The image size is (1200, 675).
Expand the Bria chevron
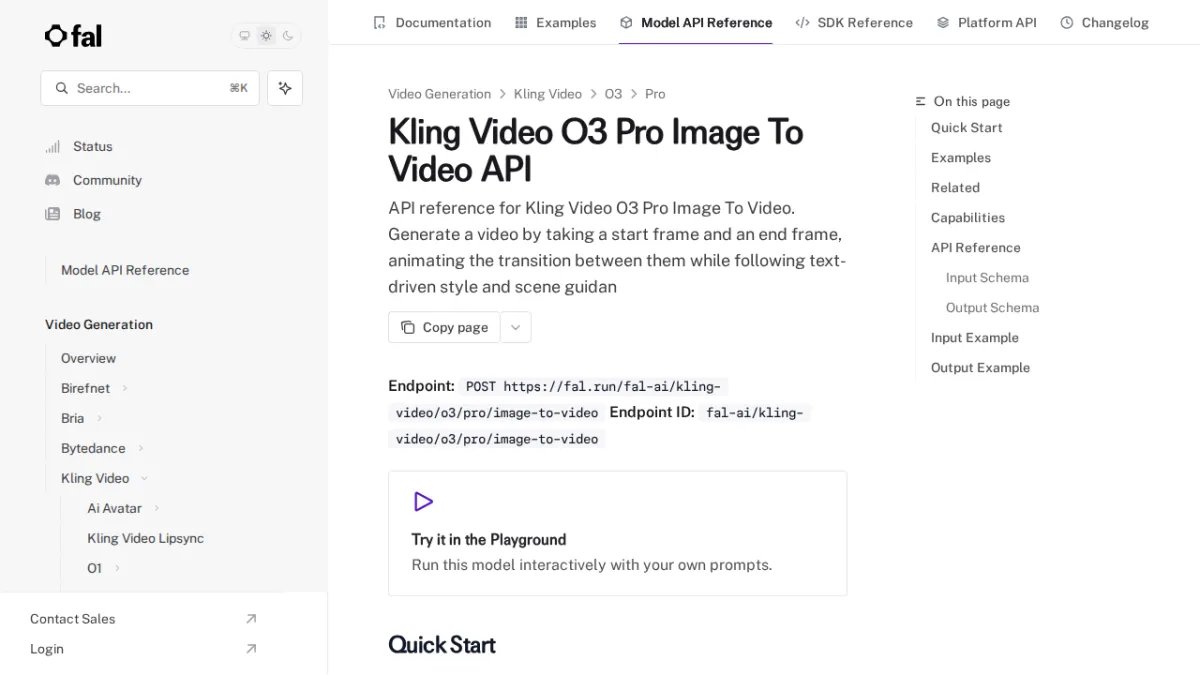tap(99, 418)
